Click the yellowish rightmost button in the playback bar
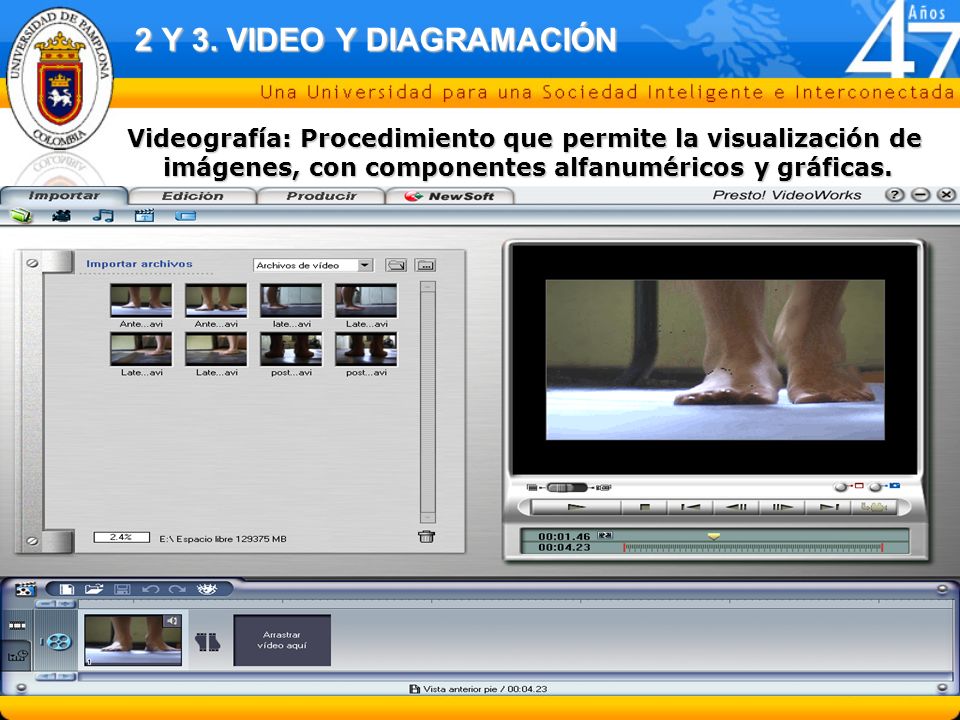The height and width of the screenshot is (720, 960). coord(874,507)
